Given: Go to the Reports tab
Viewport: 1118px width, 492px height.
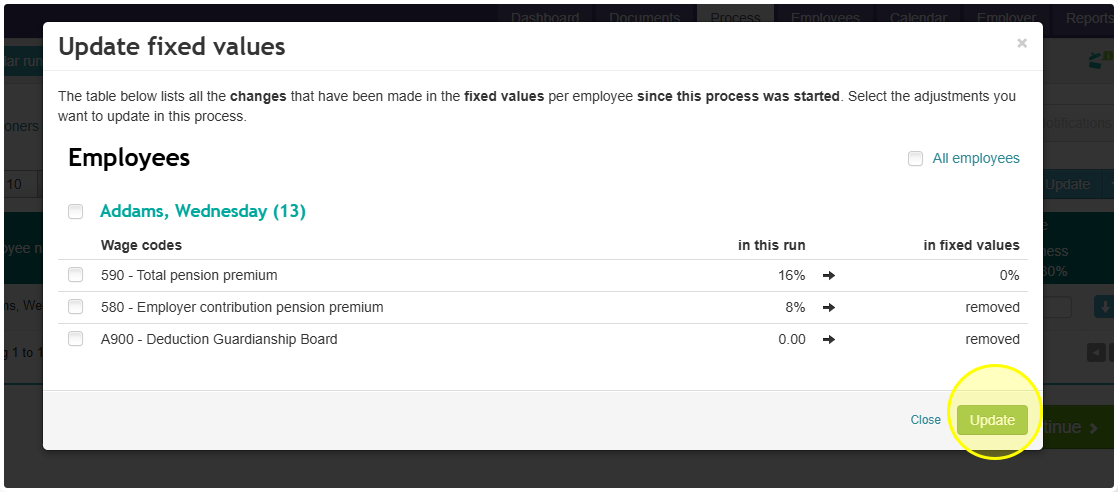Looking at the screenshot, I should pyautogui.click(x=1089, y=17).
